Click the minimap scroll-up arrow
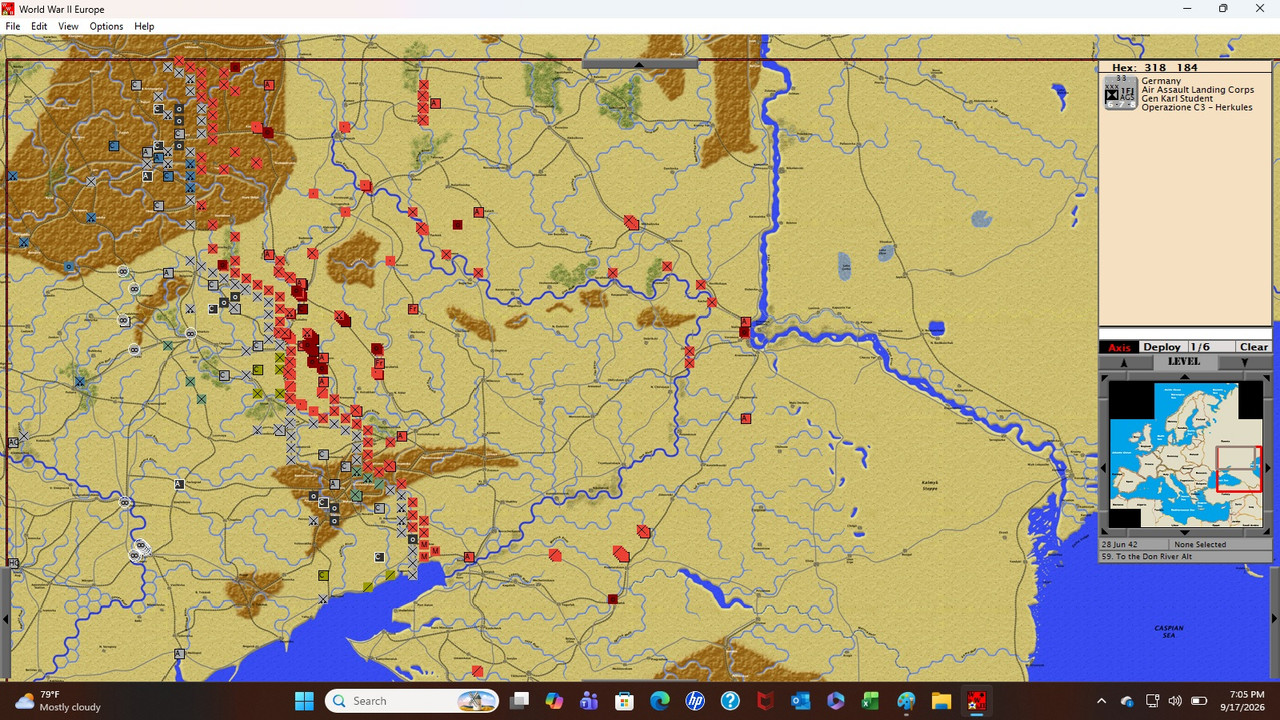This screenshot has height=720, width=1280. coord(1185,376)
